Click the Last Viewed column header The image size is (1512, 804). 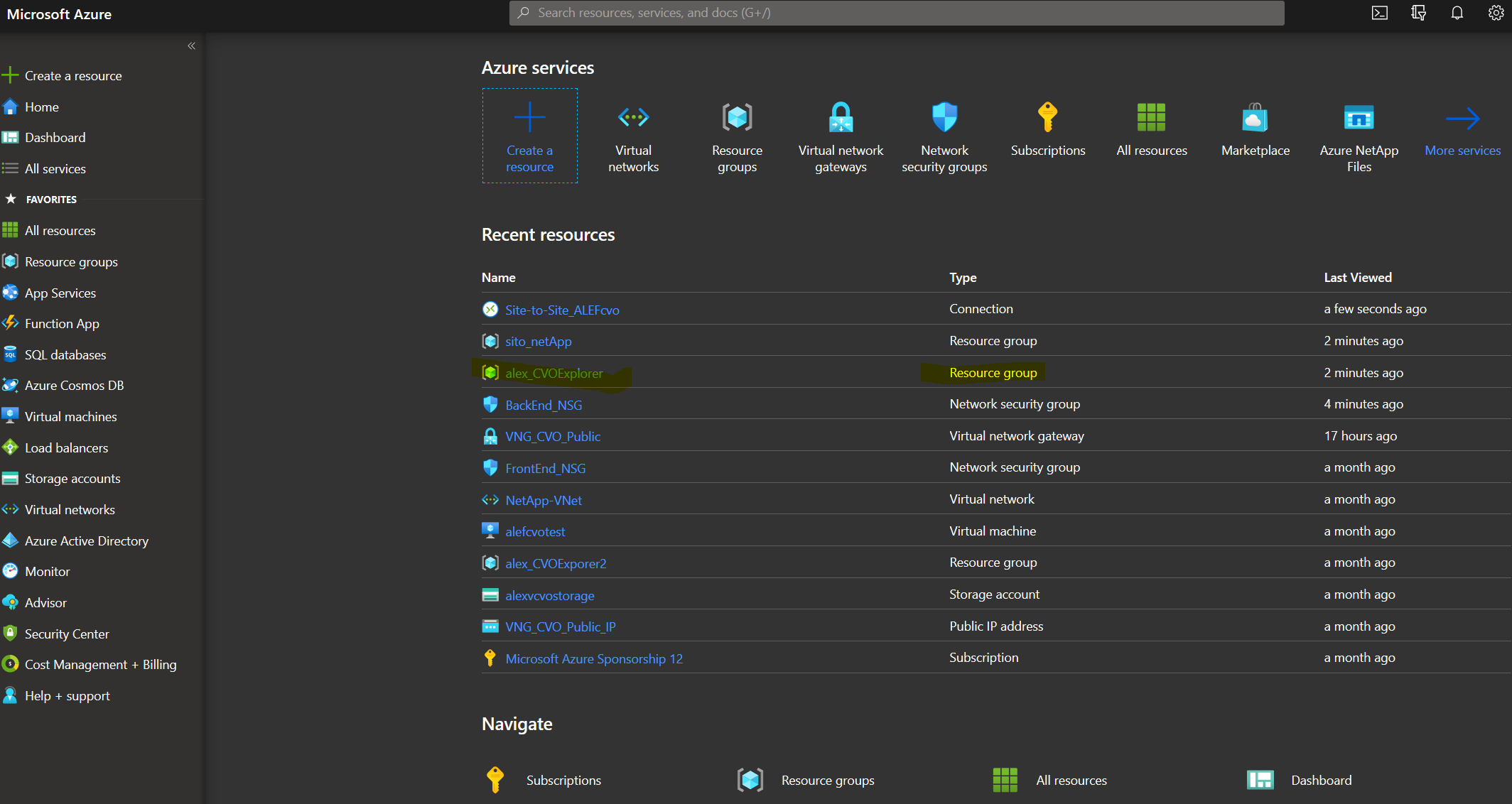point(1357,278)
